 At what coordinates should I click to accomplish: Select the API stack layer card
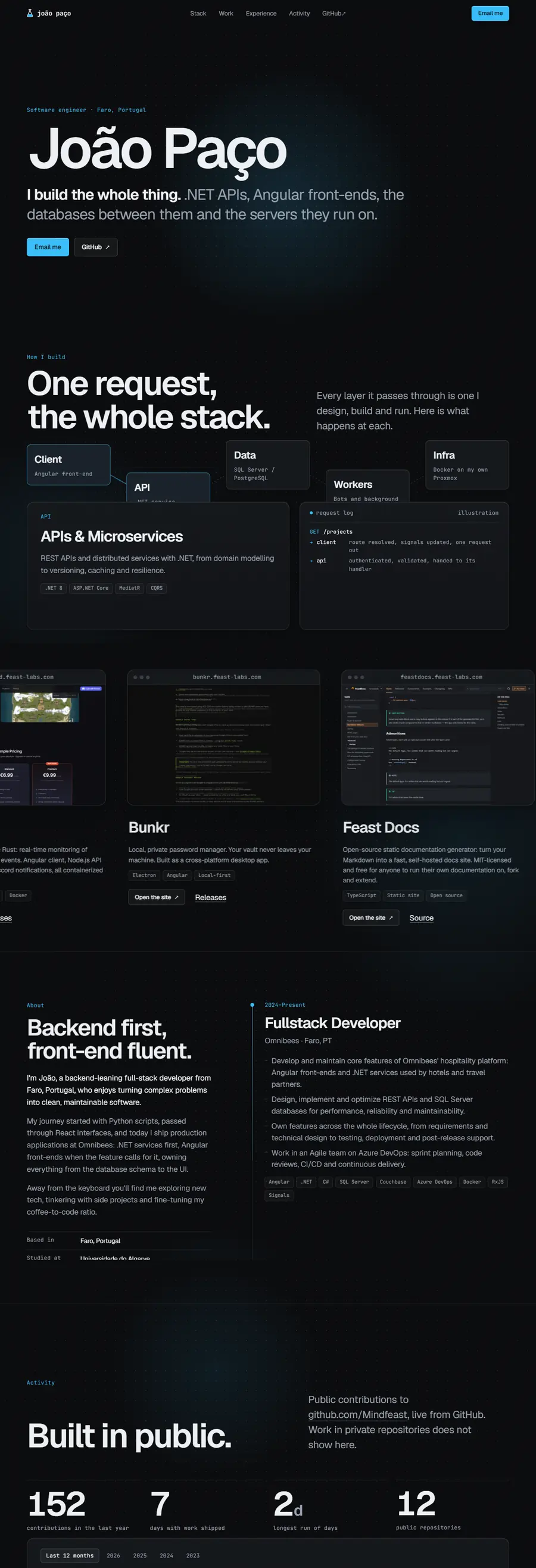pos(168,487)
